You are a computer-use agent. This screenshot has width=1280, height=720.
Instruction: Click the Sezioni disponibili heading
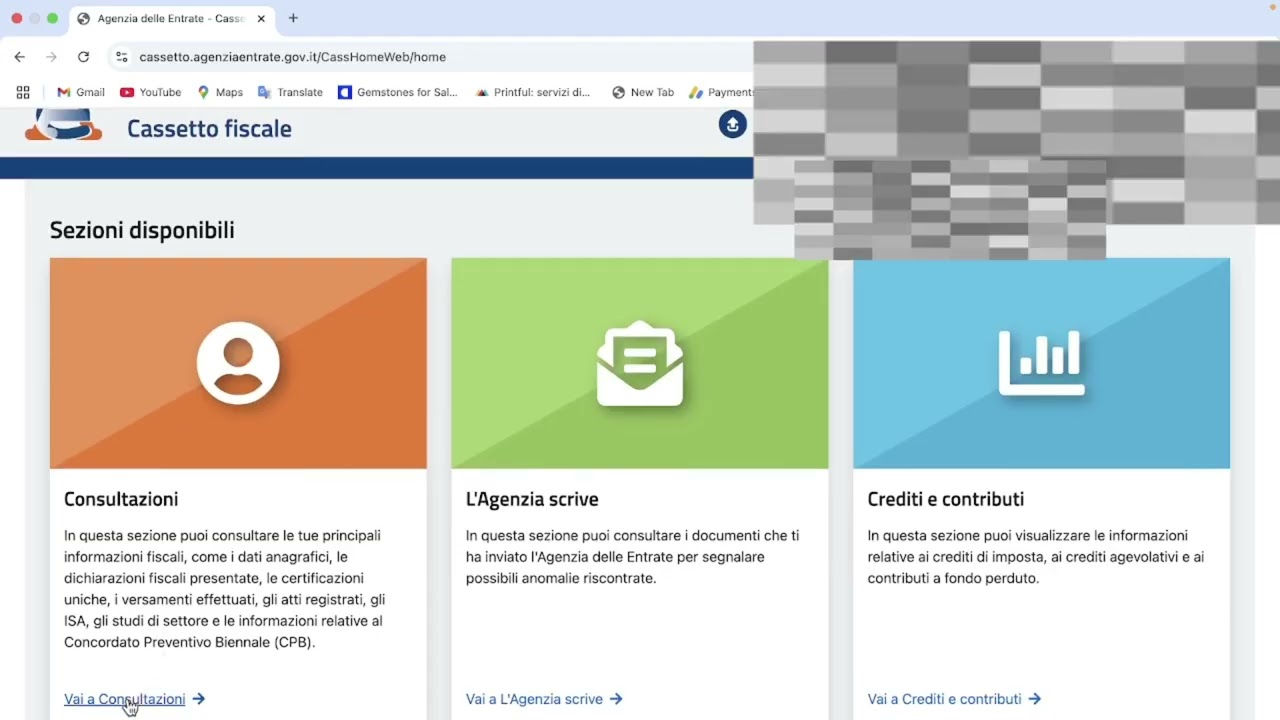click(142, 230)
